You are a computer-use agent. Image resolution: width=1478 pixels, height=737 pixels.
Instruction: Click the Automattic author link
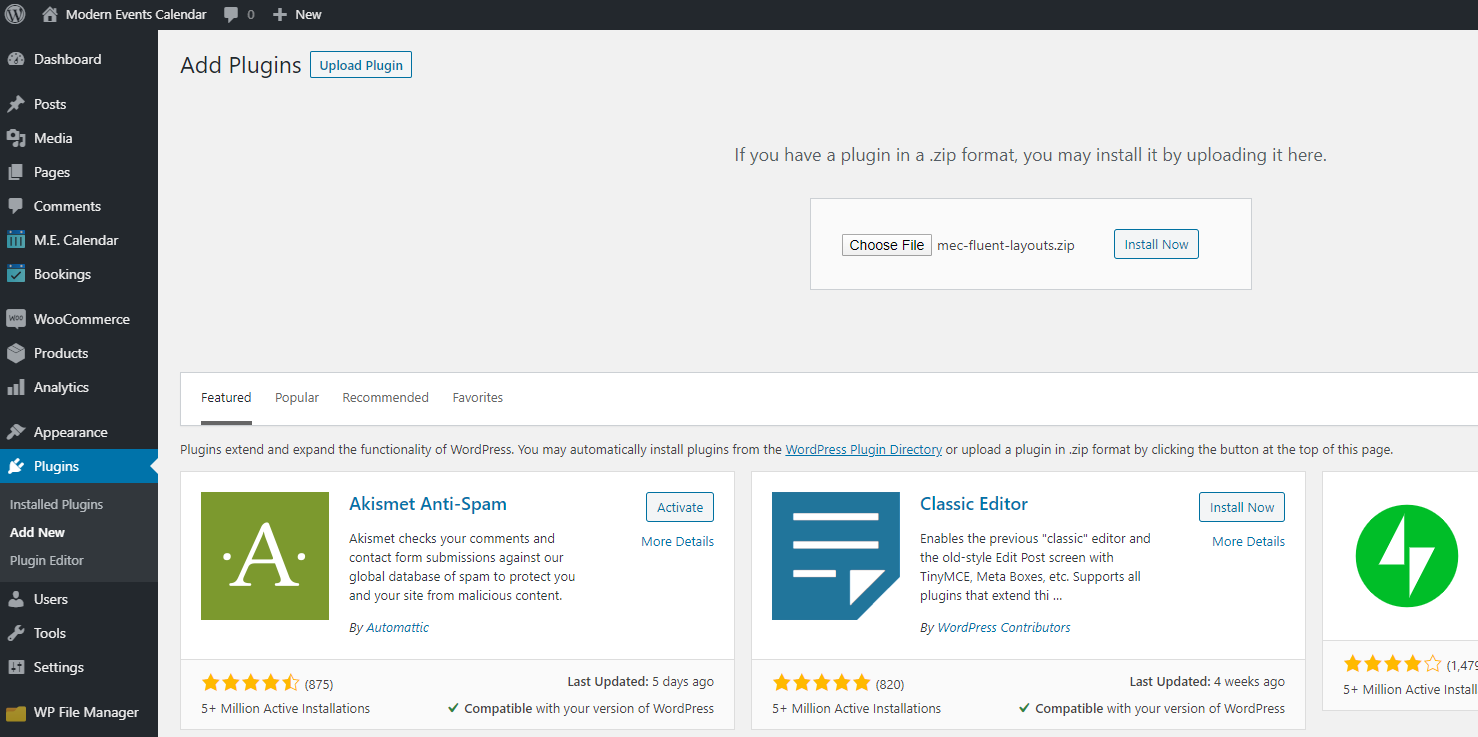(397, 628)
